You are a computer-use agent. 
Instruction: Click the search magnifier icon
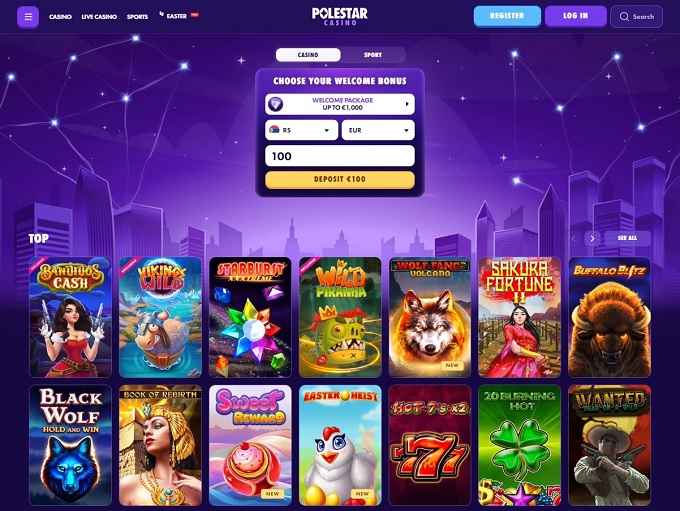pyautogui.click(x=624, y=16)
